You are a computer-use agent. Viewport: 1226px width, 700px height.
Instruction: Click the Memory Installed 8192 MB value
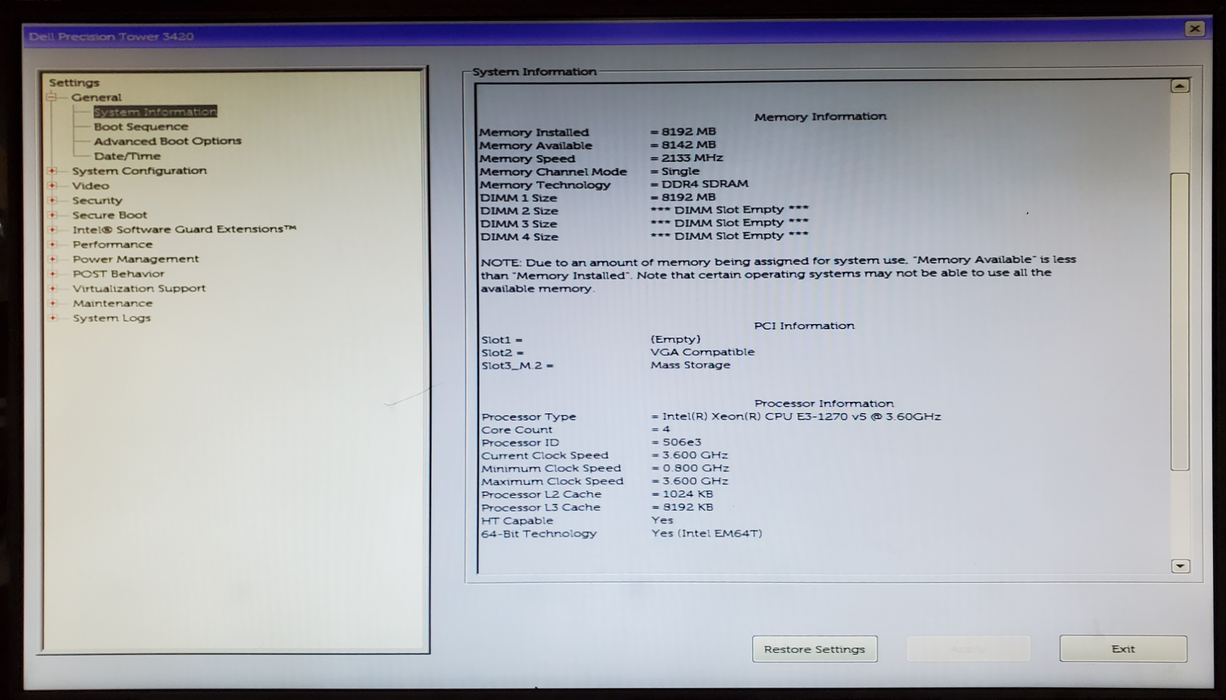(684, 132)
